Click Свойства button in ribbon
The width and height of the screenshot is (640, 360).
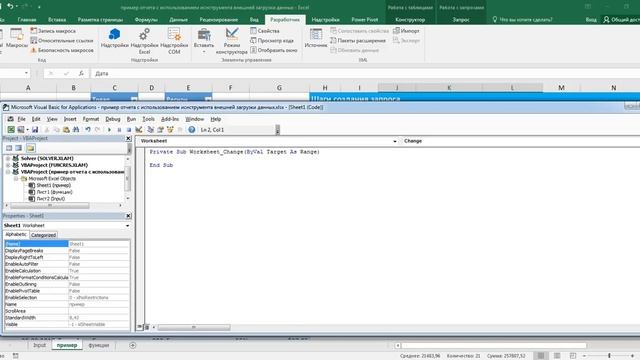point(265,31)
